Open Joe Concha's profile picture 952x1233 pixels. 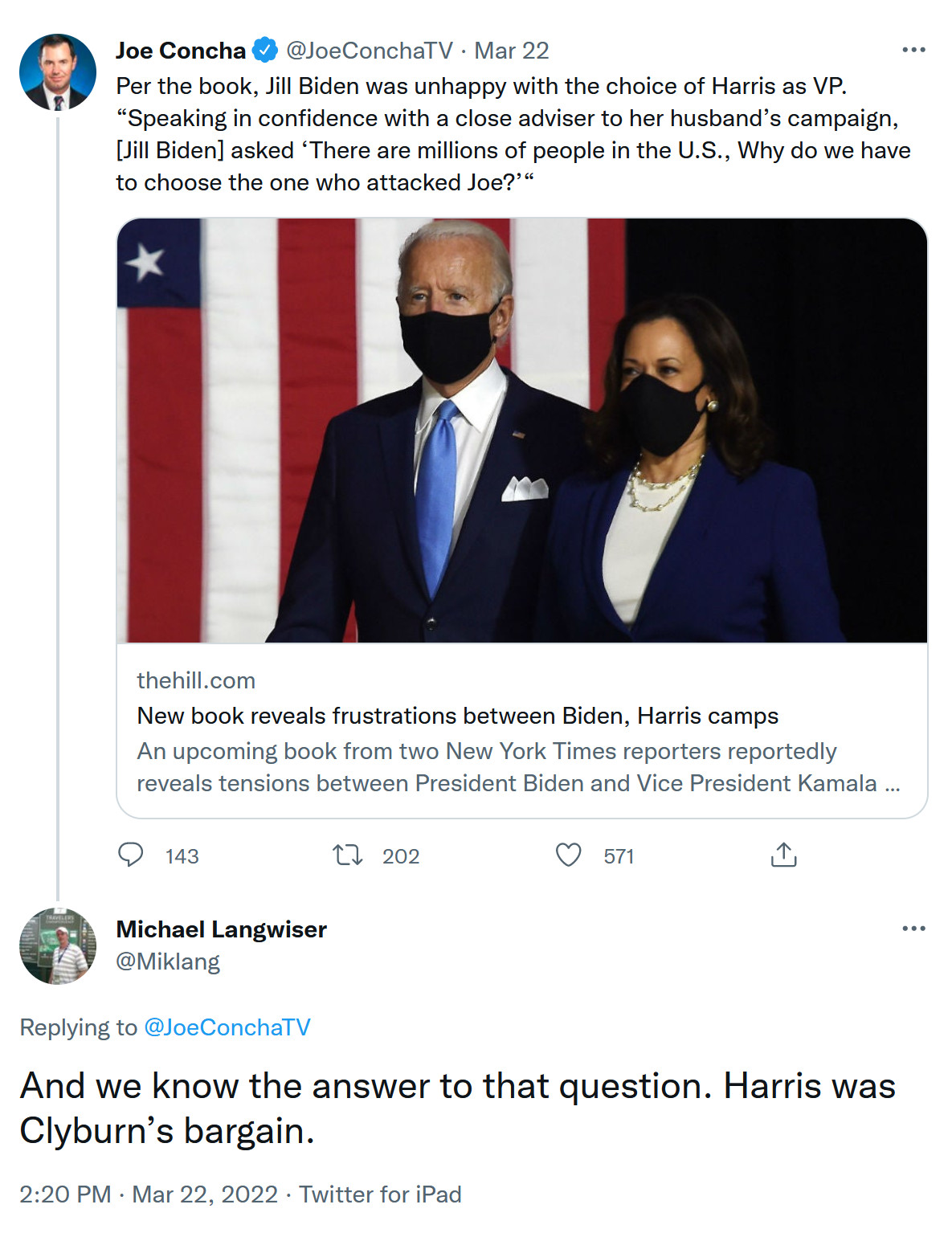58,72
